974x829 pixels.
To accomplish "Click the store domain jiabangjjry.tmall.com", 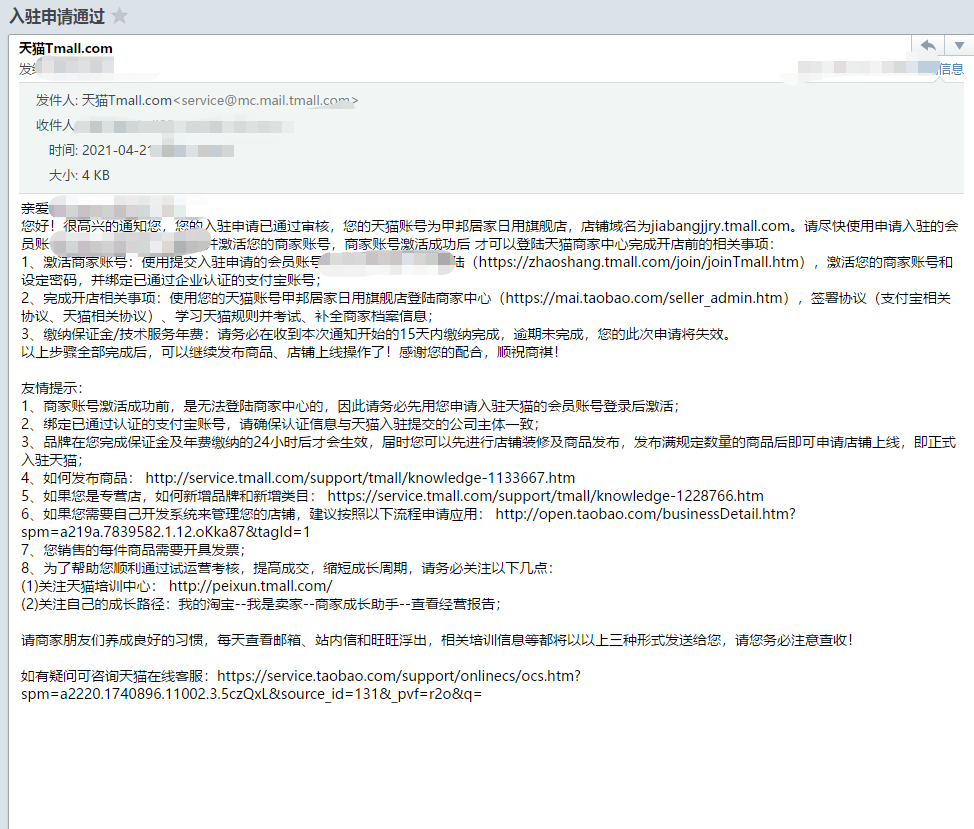I will [x=720, y=226].
